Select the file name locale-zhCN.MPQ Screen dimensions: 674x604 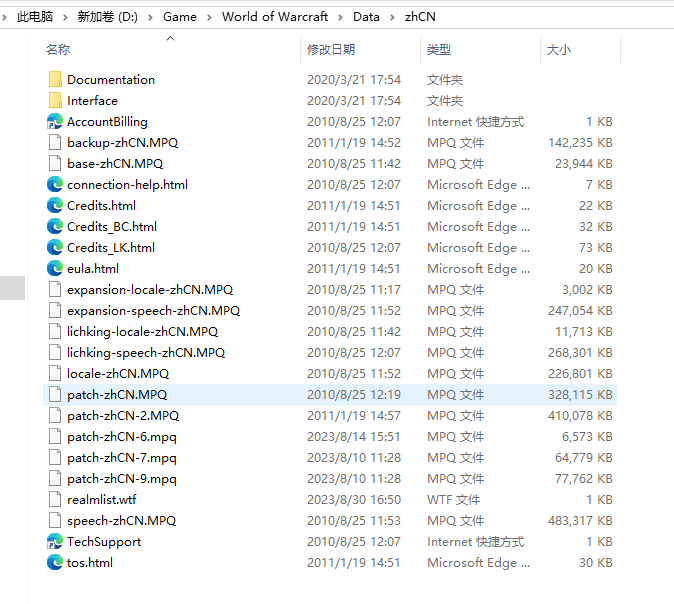coord(118,374)
